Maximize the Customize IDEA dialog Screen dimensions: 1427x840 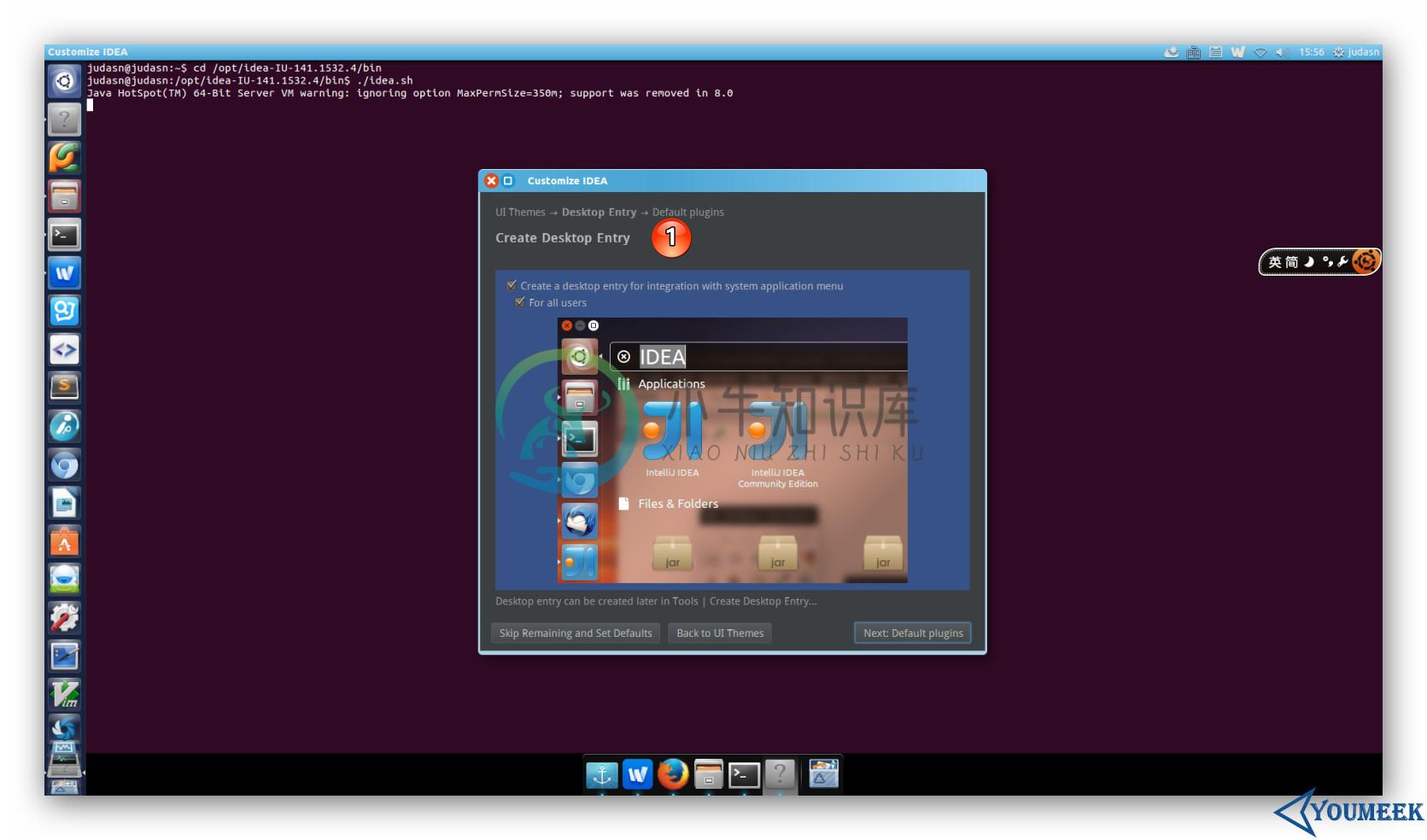(508, 181)
